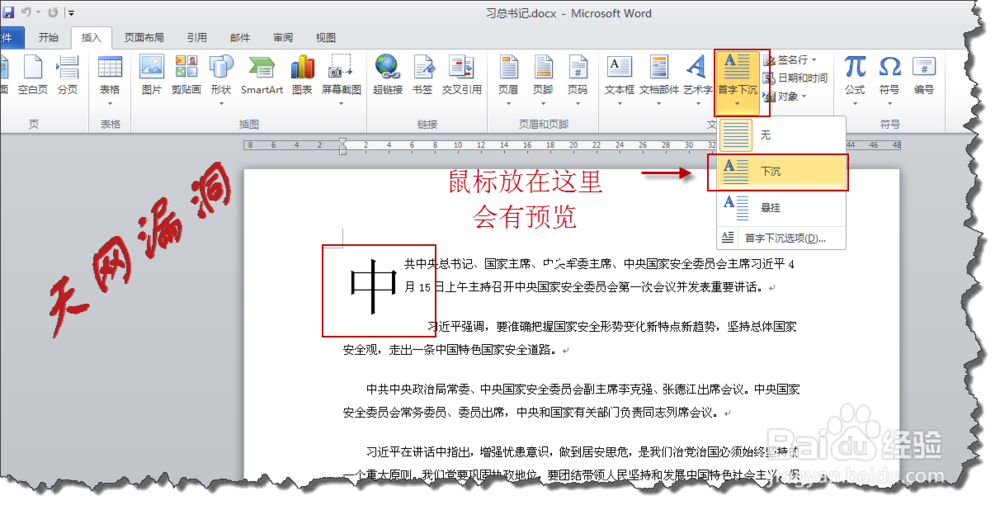Click the 屏幕截图 screenshot icon
Image resolution: width=1000 pixels, height=510 pixels.
tap(341, 67)
